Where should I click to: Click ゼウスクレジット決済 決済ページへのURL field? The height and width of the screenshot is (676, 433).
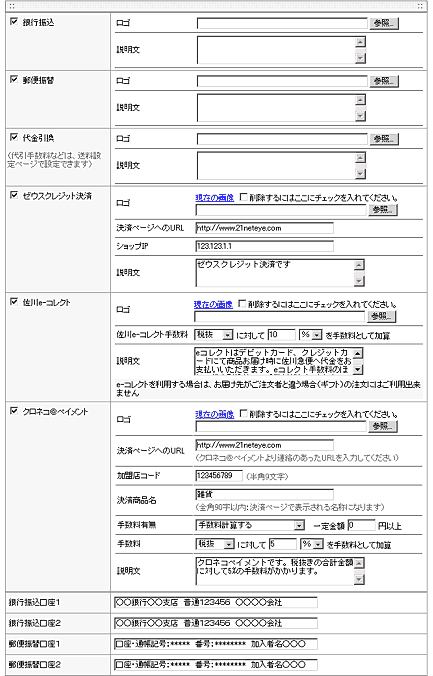[265, 228]
